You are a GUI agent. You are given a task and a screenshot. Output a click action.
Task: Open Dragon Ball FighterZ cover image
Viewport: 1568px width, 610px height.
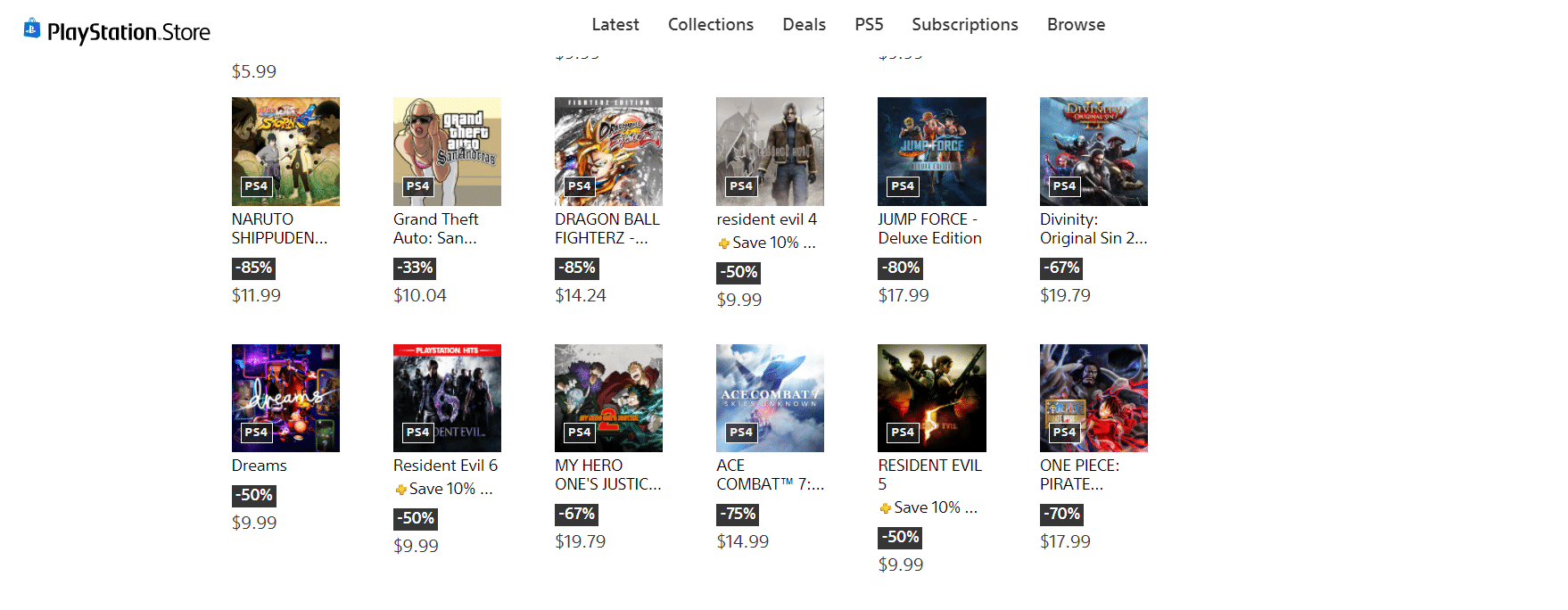point(608,152)
